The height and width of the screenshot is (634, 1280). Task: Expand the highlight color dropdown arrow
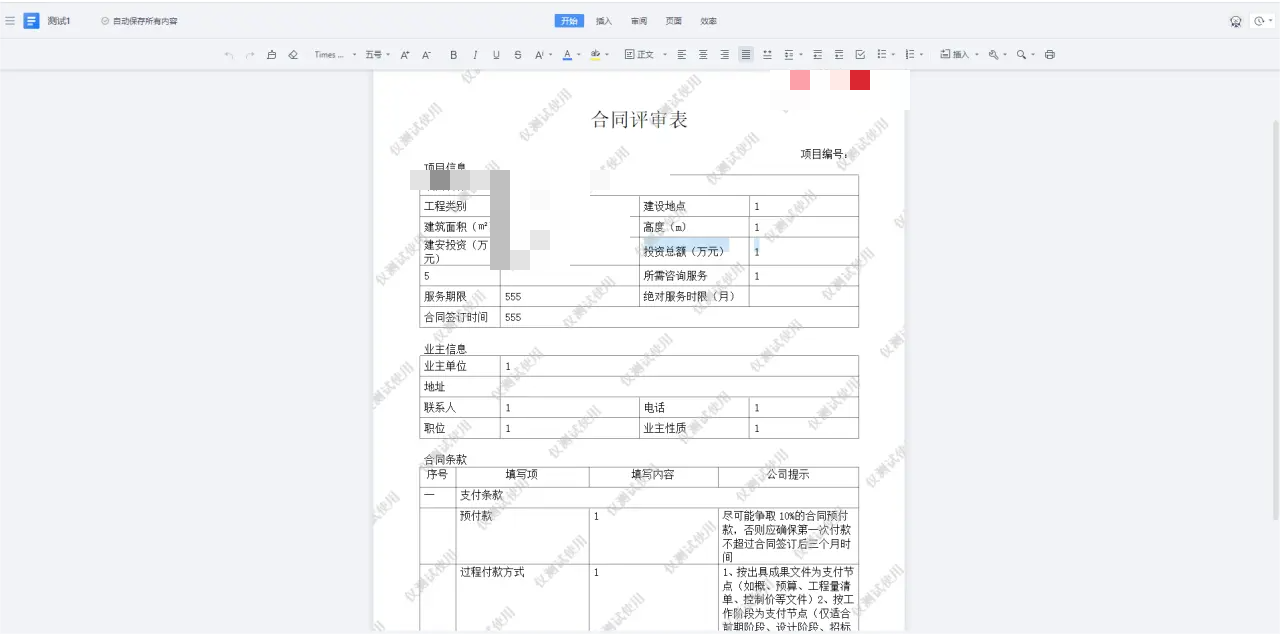click(x=607, y=55)
